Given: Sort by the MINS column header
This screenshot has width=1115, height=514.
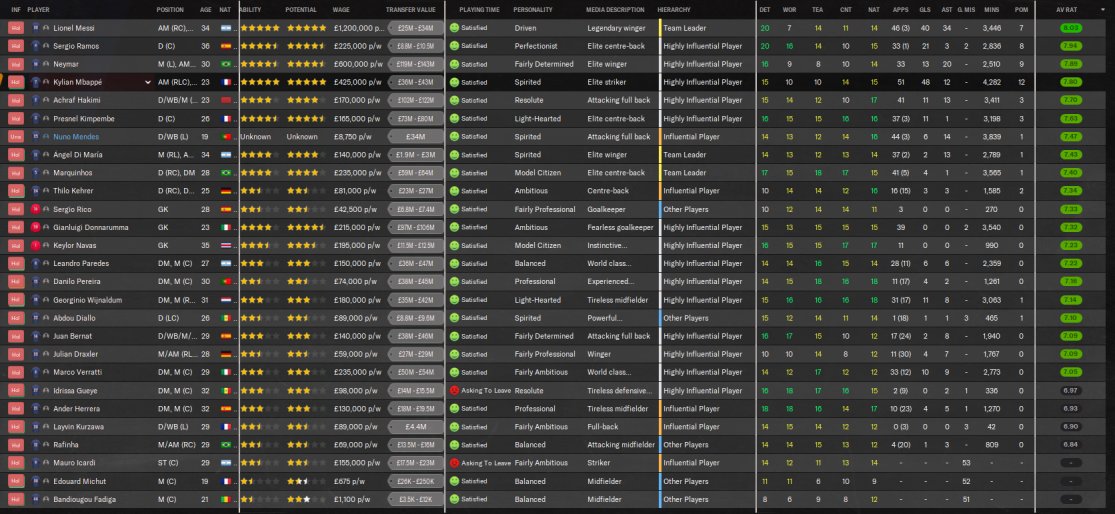Looking at the screenshot, I should [991, 10].
